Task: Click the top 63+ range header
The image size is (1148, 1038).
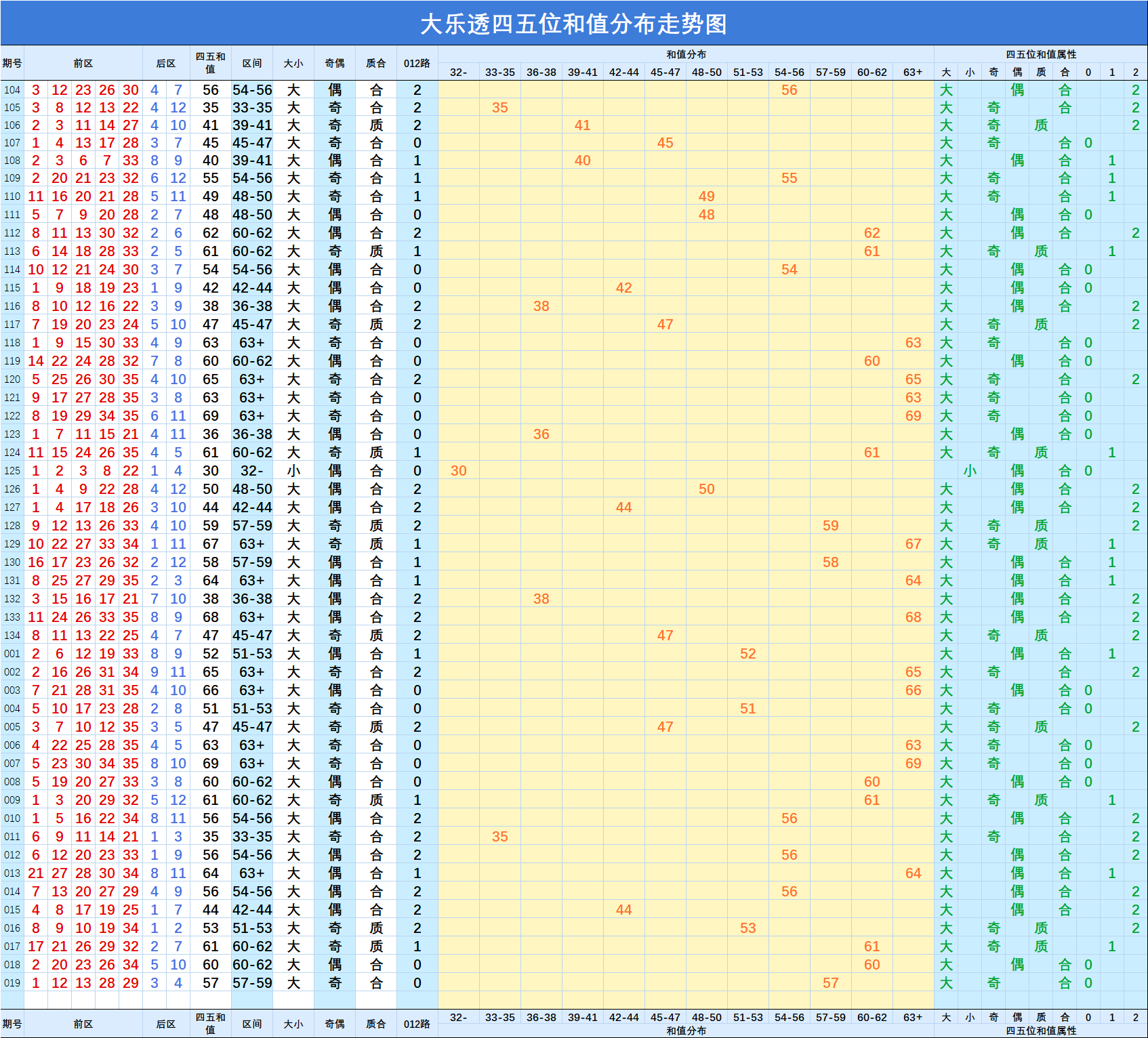Action: pos(914,72)
